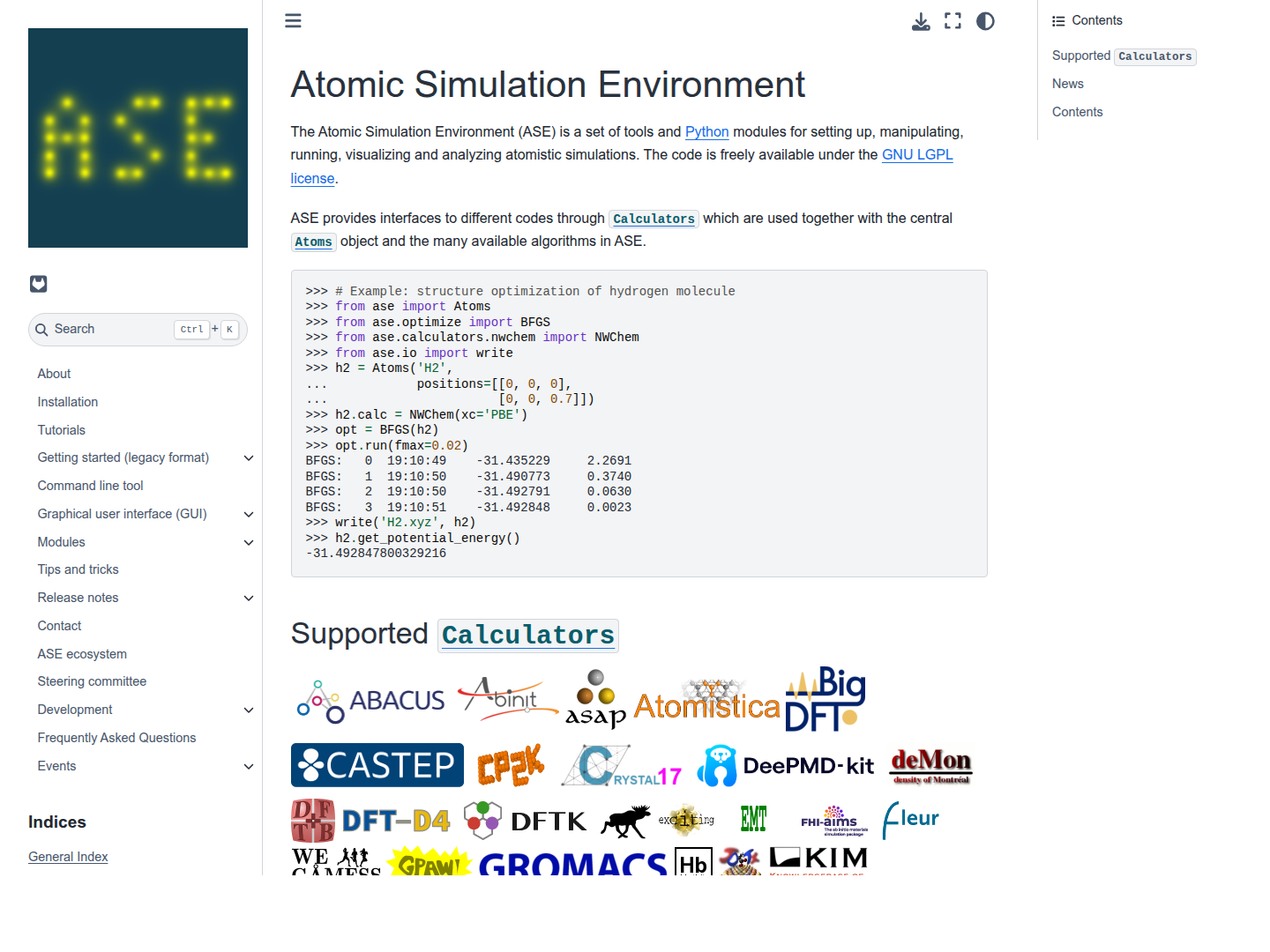Image resolution: width=1270 pixels, height=952 pixels.
Task: Open the ABACUS calculator logo
Action: [x=371, y=702]
